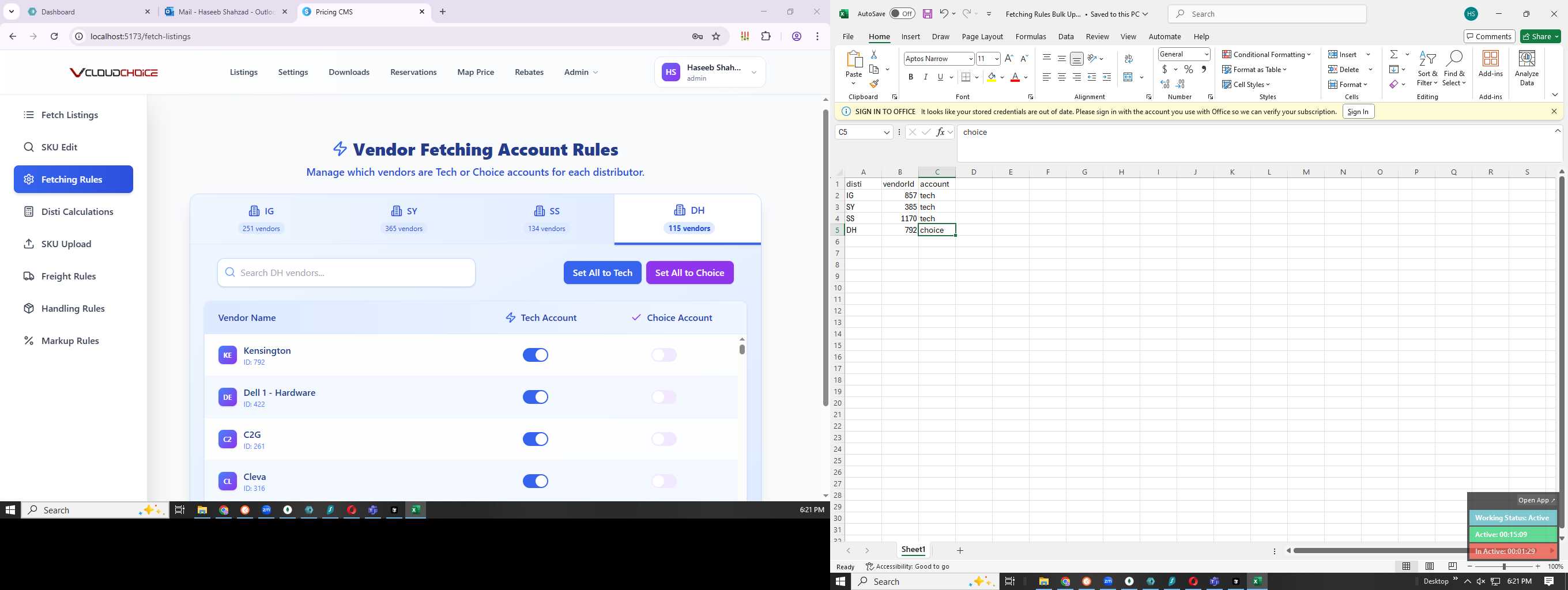This screenshot has height=590, width=1568.
Task: Click the Wrap Text icon in Excel
Action: [x=1129, y=58]
